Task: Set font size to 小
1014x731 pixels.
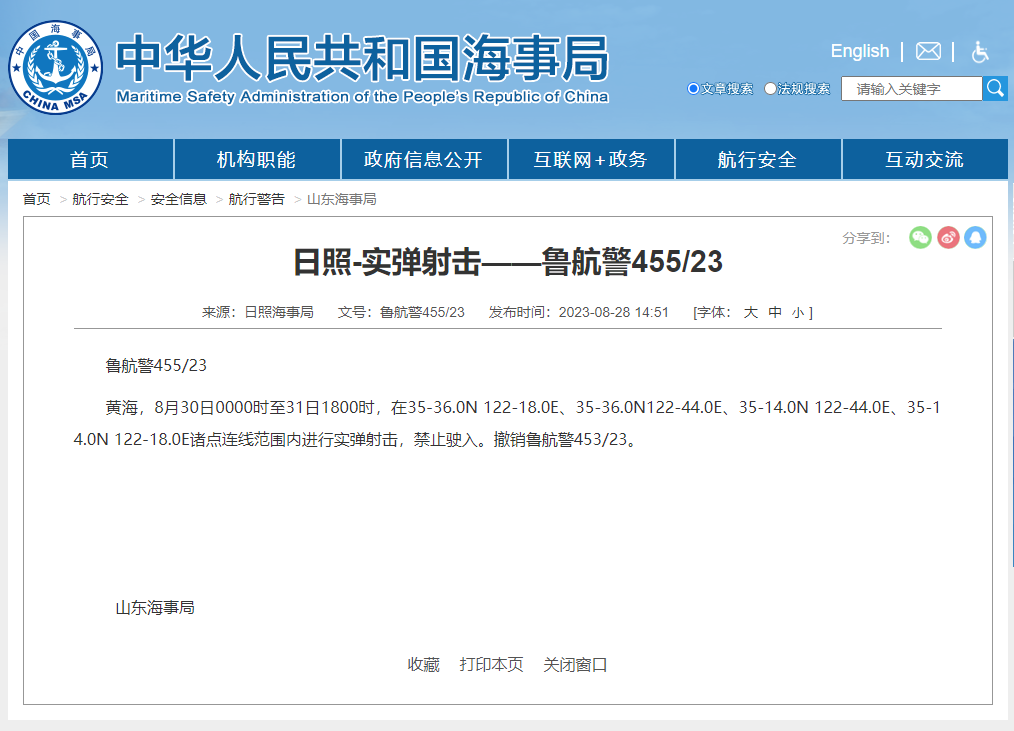Action: (798, 313)
